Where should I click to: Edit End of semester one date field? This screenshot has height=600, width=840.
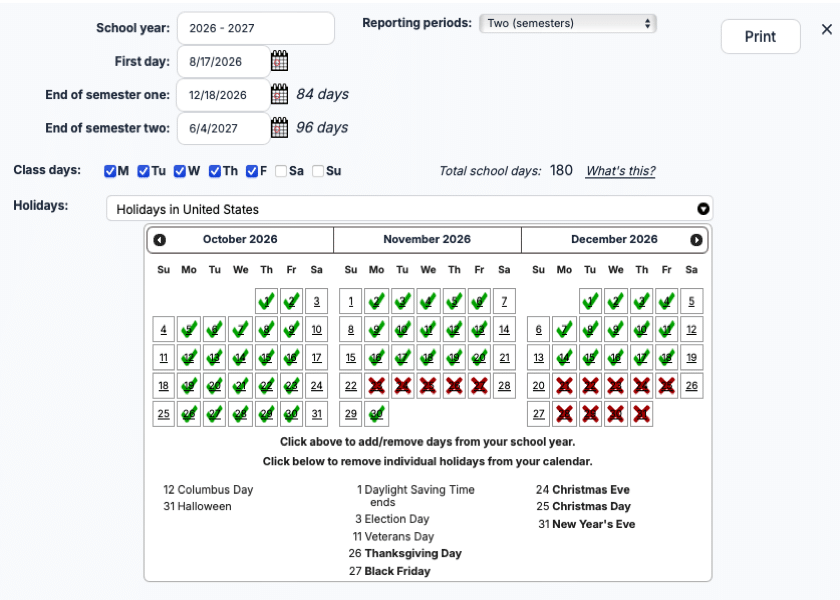224,95
